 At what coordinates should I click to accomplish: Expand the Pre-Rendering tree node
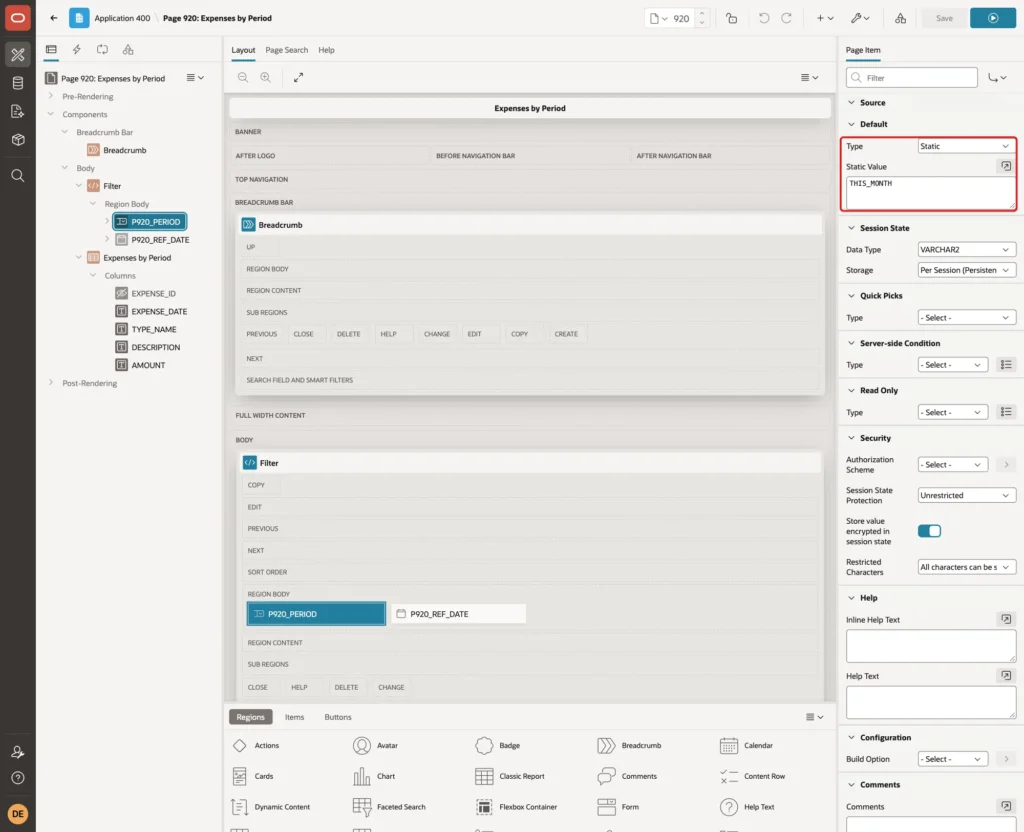tap(51, 96)
